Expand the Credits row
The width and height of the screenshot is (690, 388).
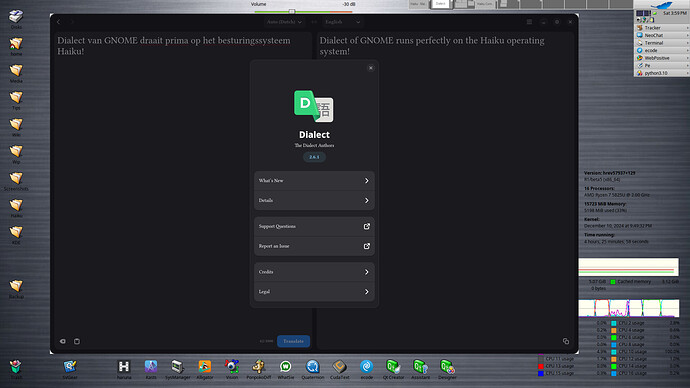pos(314,272)
